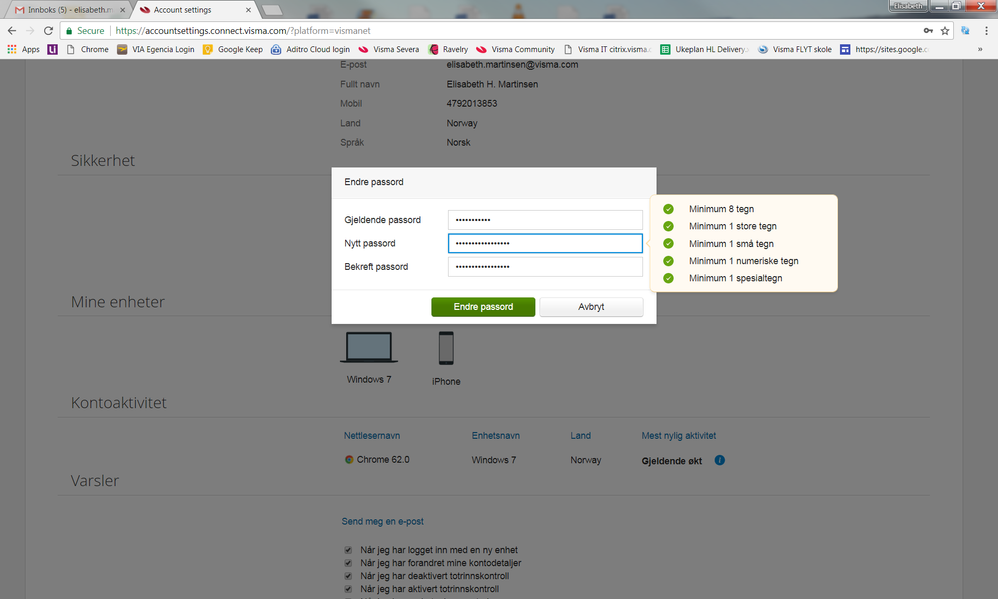Click the green check beside Minimum 8 tegn

click(668, 209)
